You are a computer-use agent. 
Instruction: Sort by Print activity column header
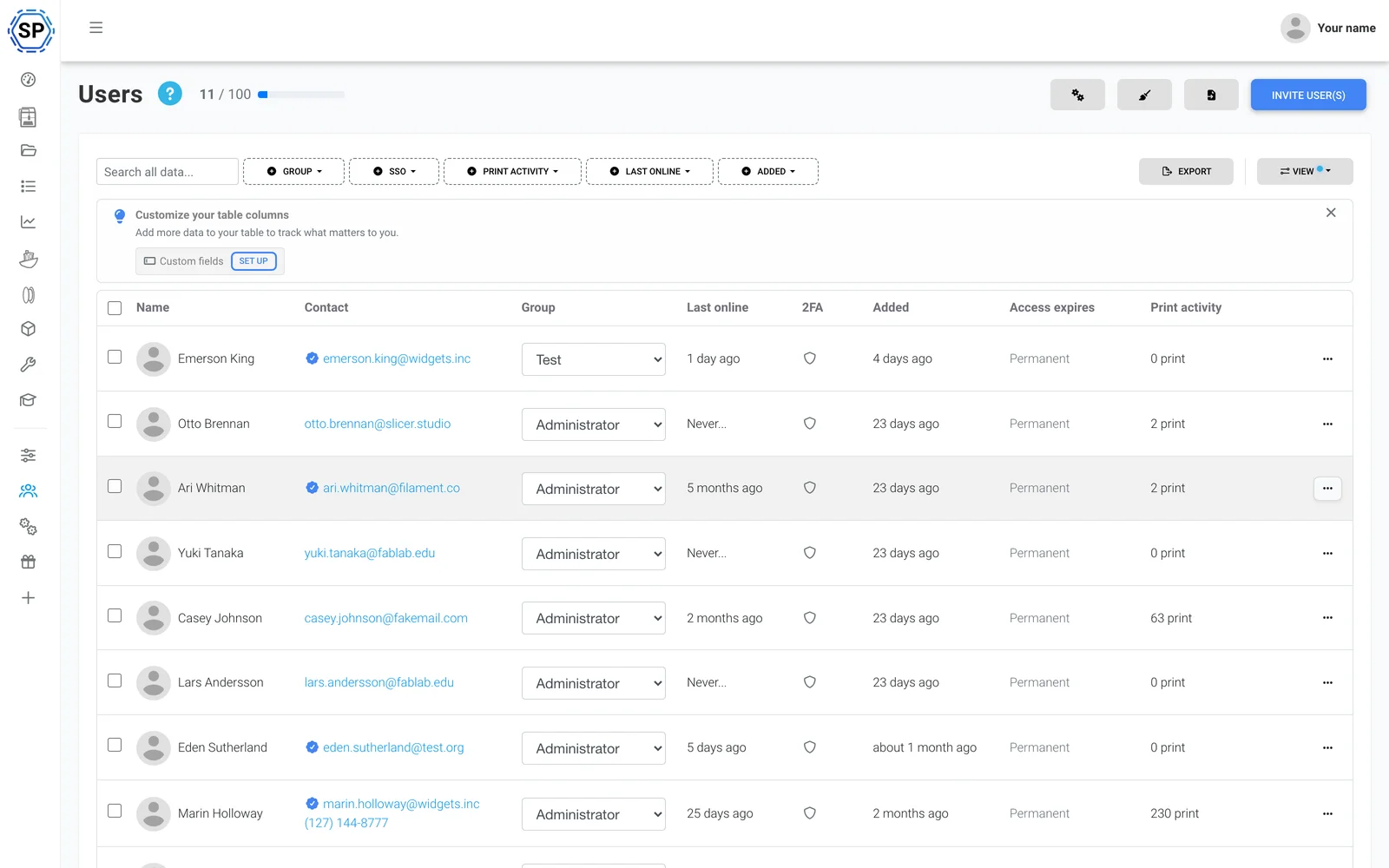[x=1186, y=307]
